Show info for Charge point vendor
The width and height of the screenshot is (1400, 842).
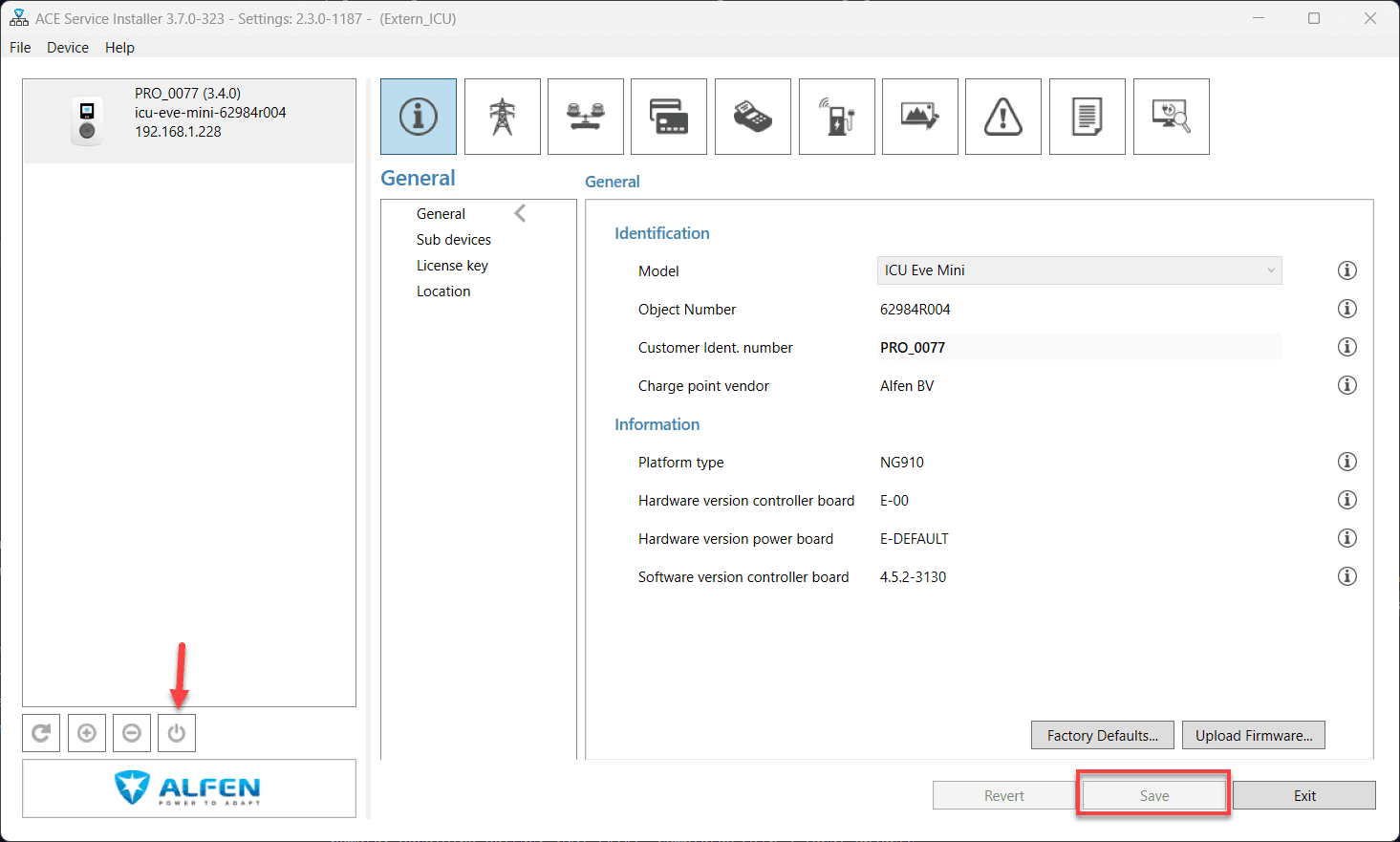(x=1347, y=385)
